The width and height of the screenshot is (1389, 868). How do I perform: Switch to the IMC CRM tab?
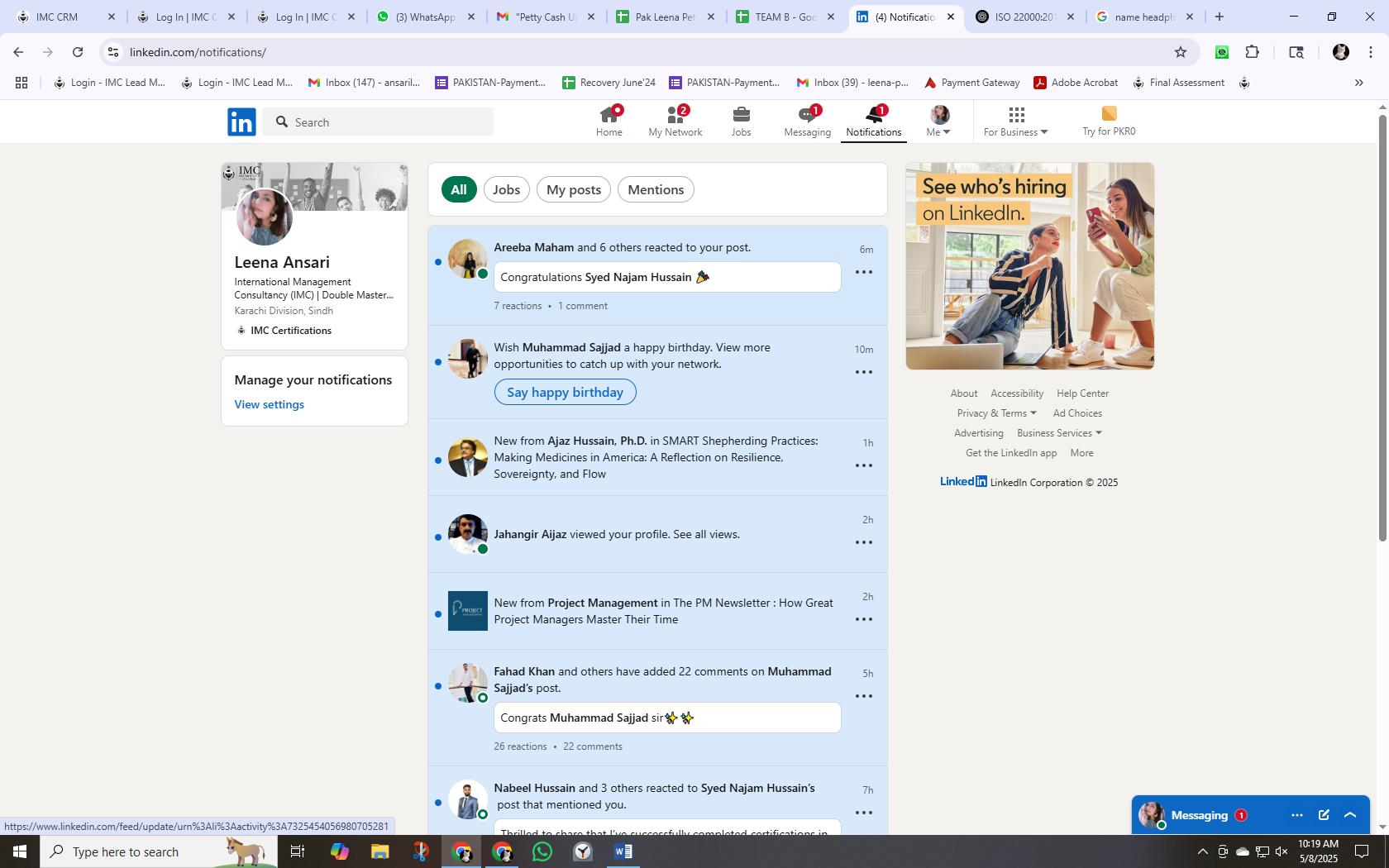tap(66, 17)
